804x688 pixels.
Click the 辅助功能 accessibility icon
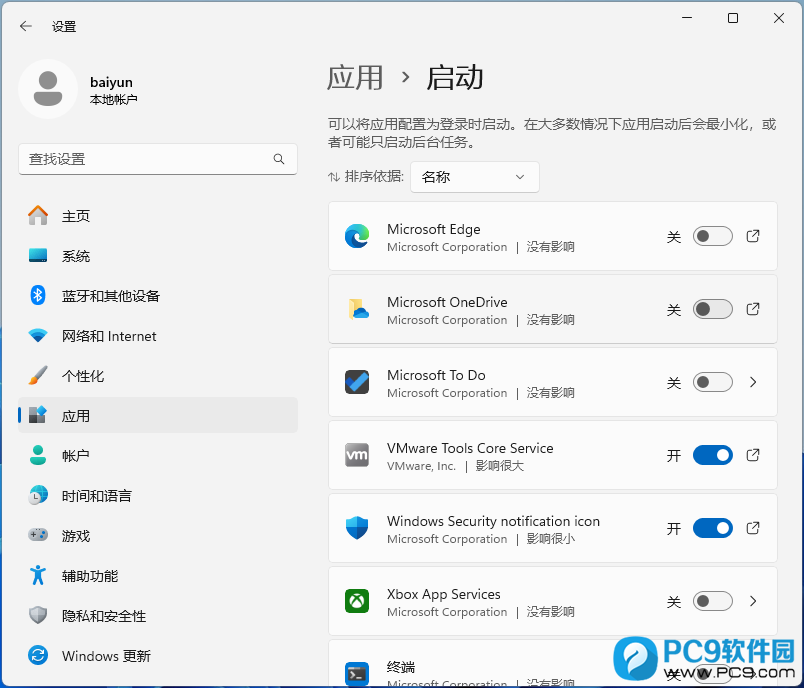coord(38,575)
